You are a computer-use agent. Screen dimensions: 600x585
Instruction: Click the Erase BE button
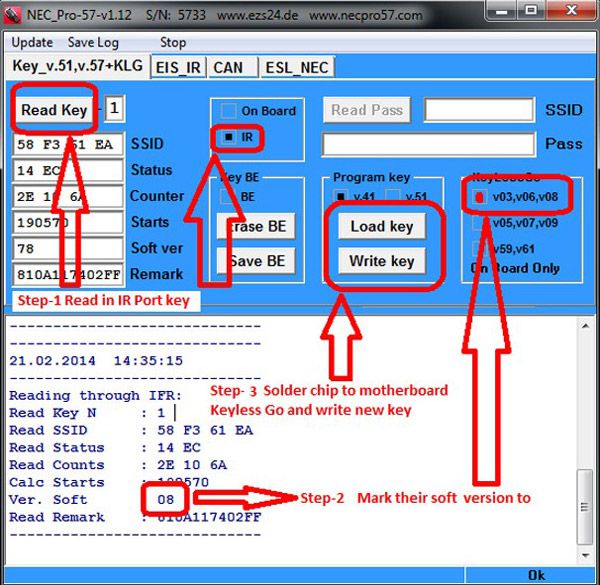256,226
